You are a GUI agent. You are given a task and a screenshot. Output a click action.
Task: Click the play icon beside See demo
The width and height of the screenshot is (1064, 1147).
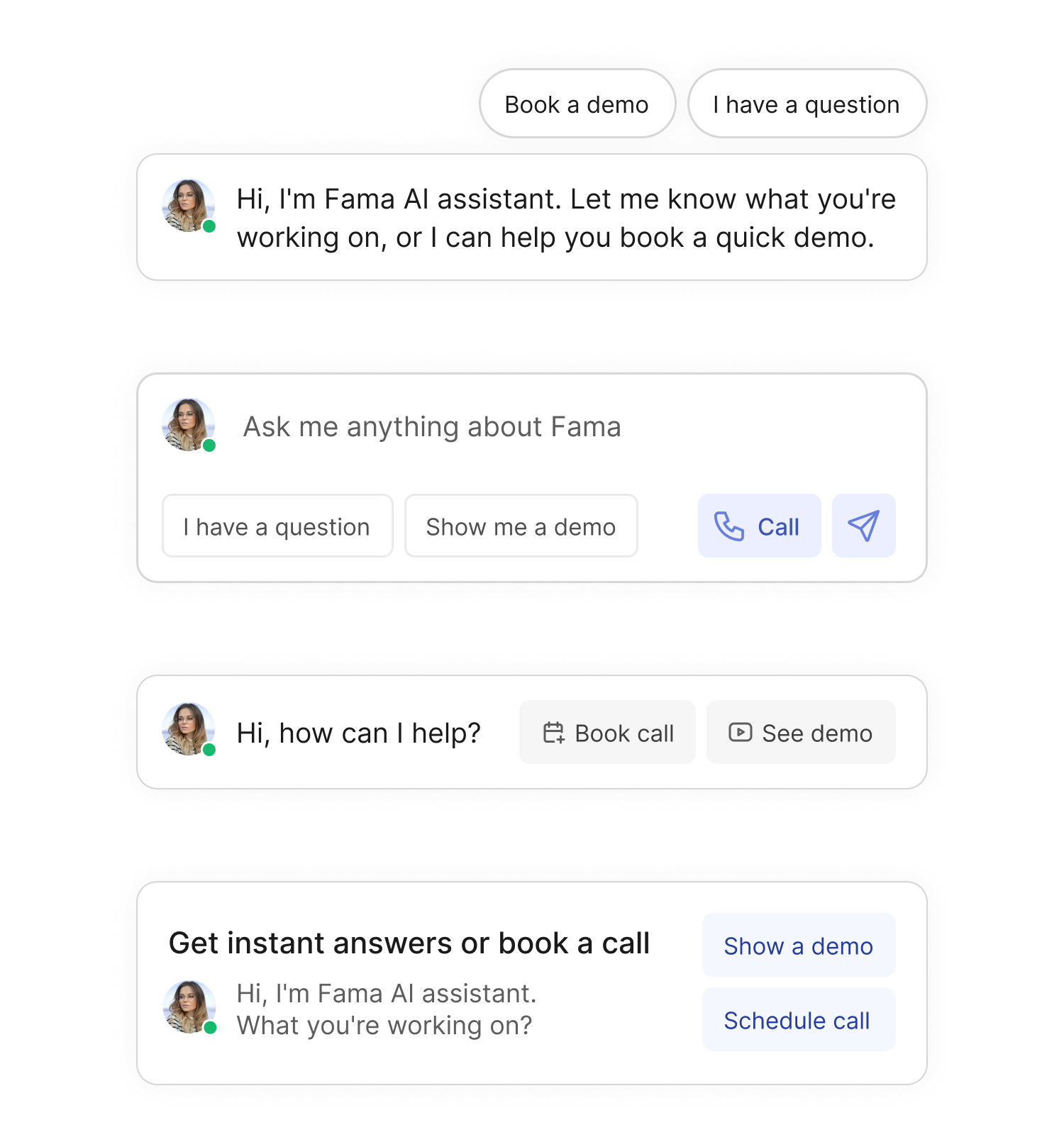[x=740, y=732]
